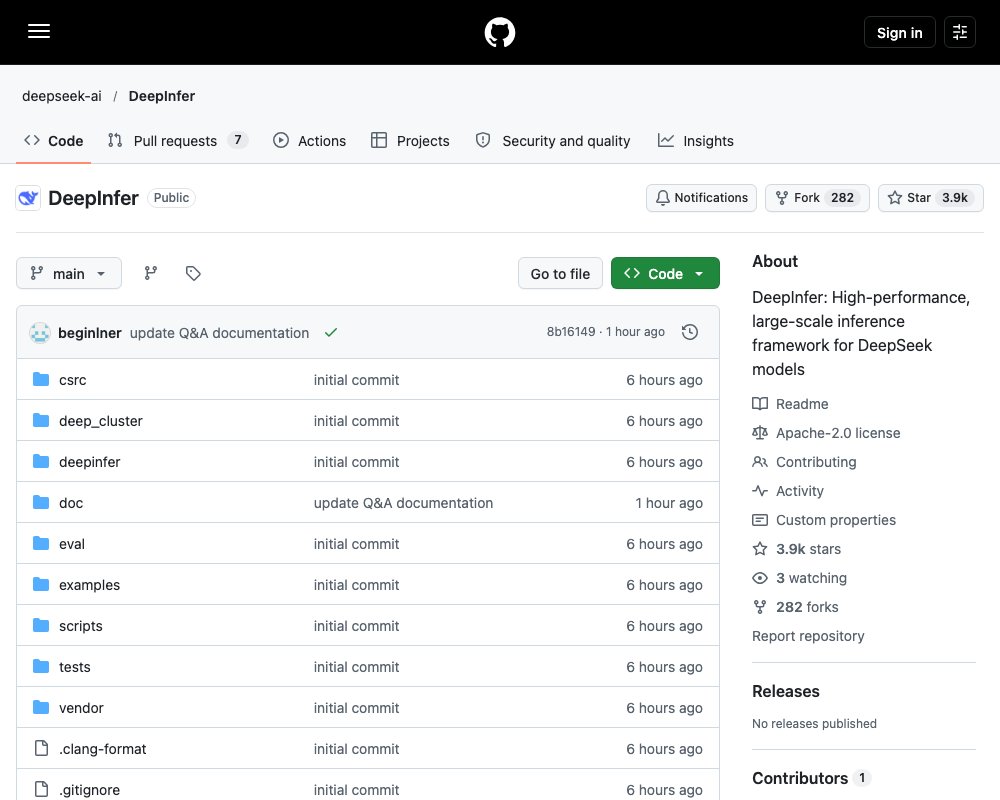The width and height of the screenshot is (1000, 800).
Task: Open the deepseek-ai owner link
Action: pos(62,96)
